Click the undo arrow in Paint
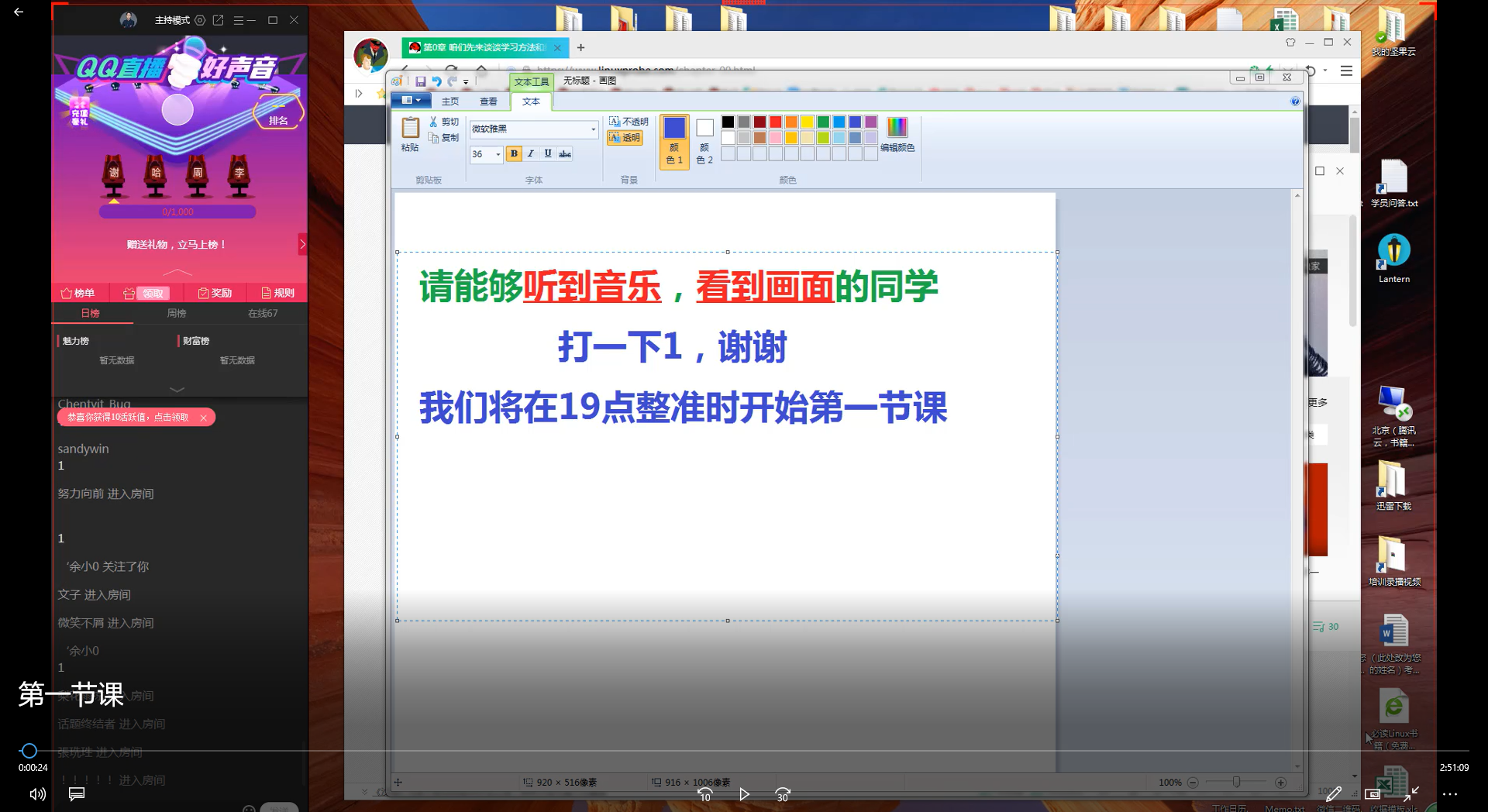Image resolution: width=1488 pixels, height=812 pixels. pyautogui.click(x=436, y=81)
